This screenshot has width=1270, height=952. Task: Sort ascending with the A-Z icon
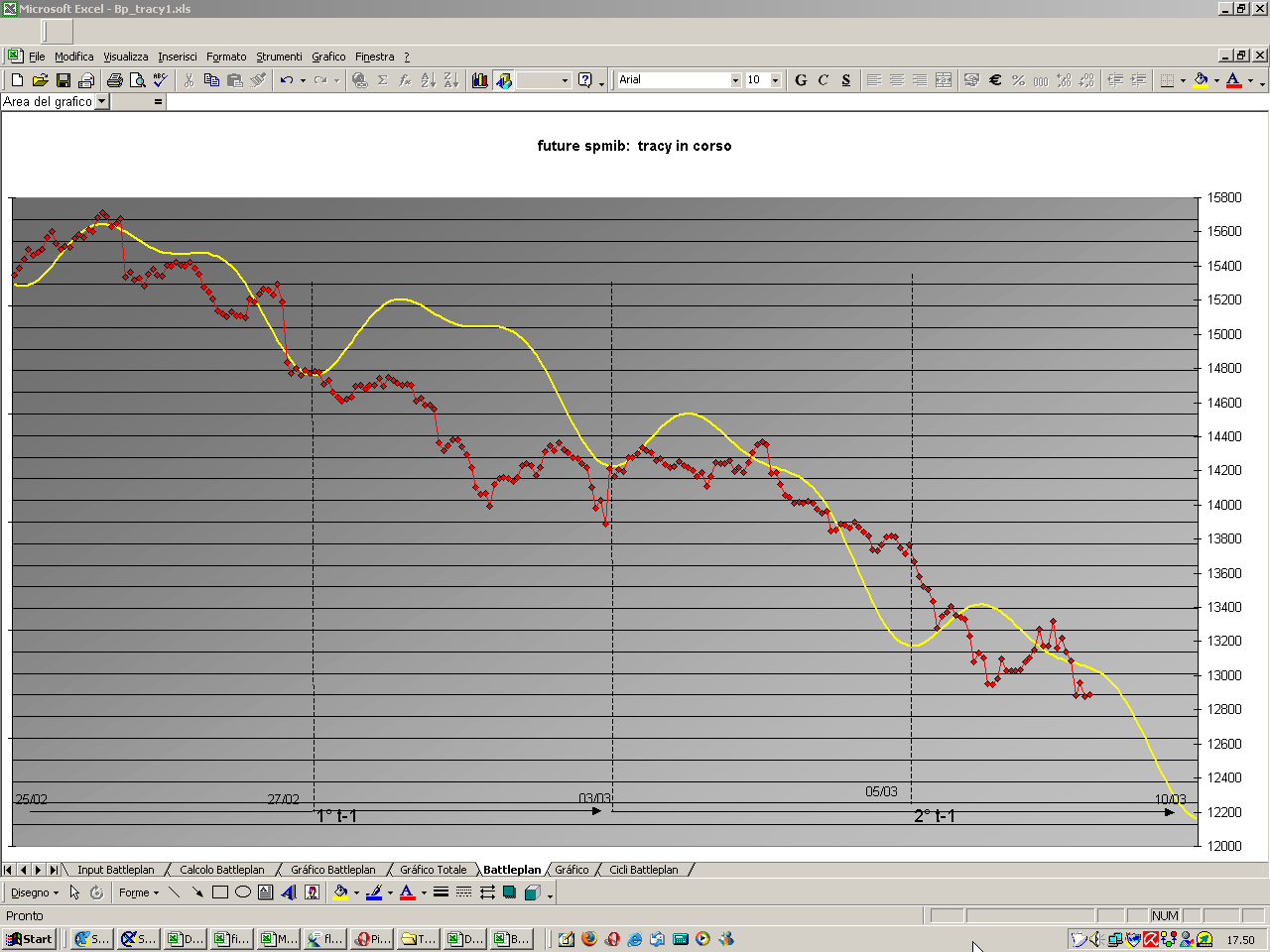pyautogui.click(x=428, y=80)
